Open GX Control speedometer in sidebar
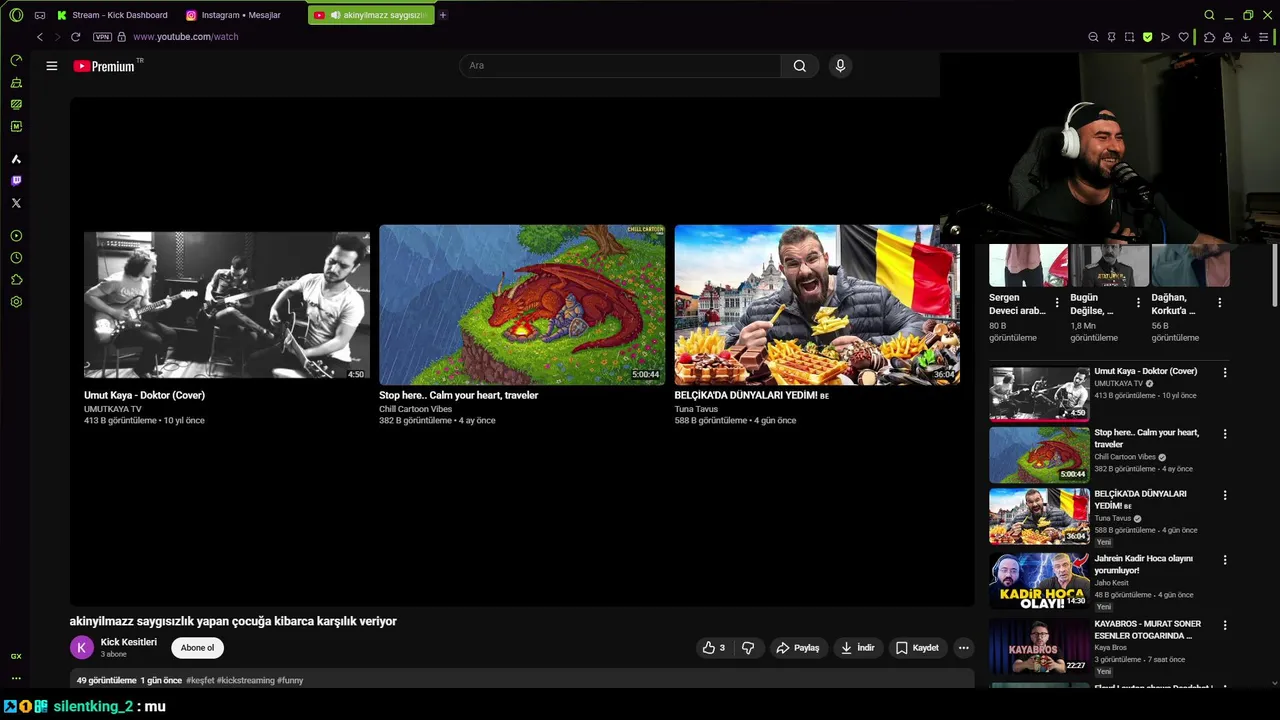Image resolution: width=1280 pixels, height=720 pixels. click(16, 60)
